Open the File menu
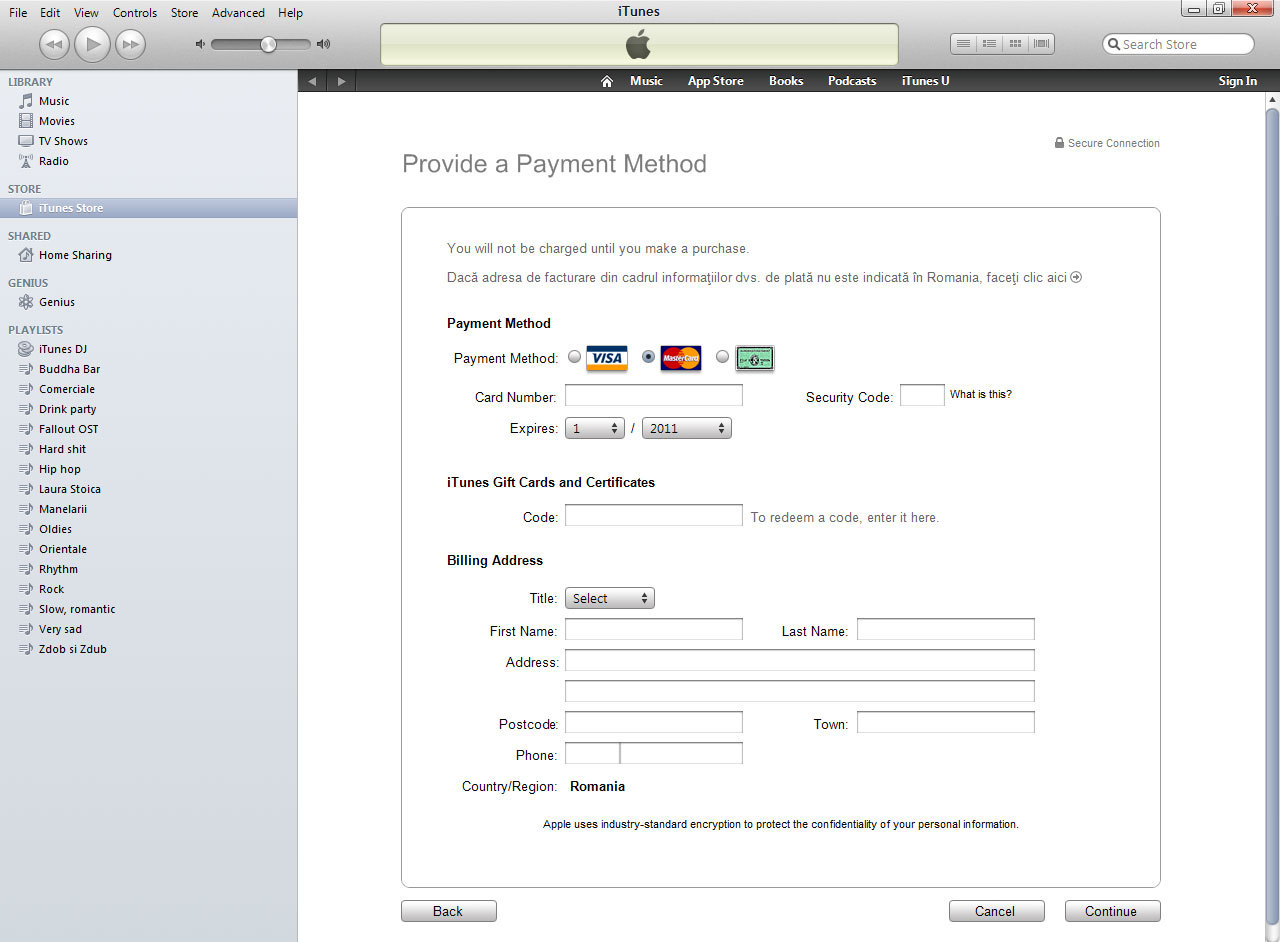 click(18, 13)
